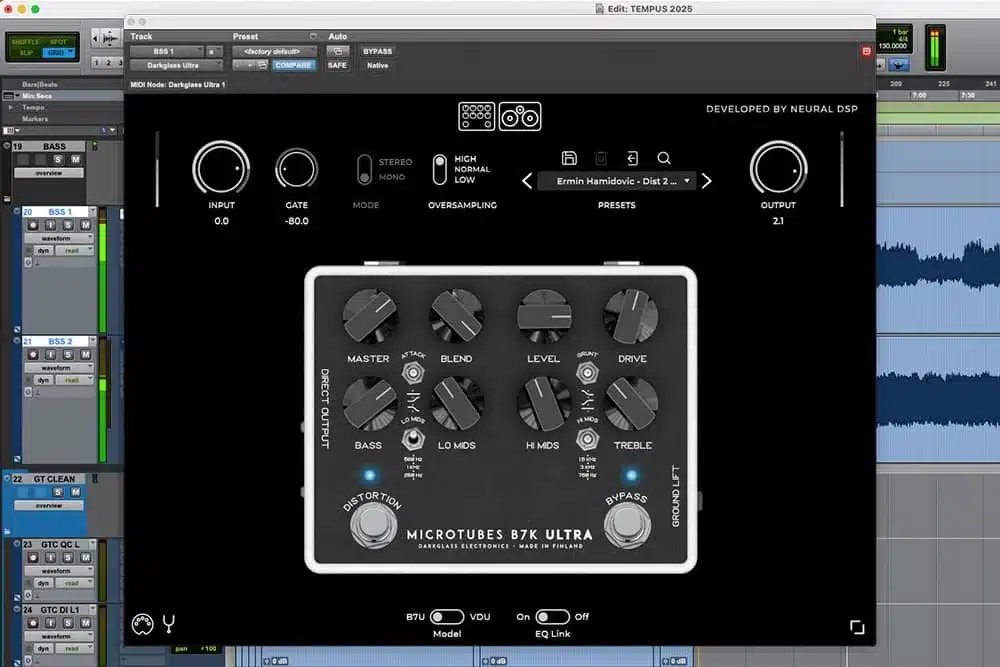Solo the BSS 2 track
Viewport: 1000px width, 667px height.
tap(68, 355)
